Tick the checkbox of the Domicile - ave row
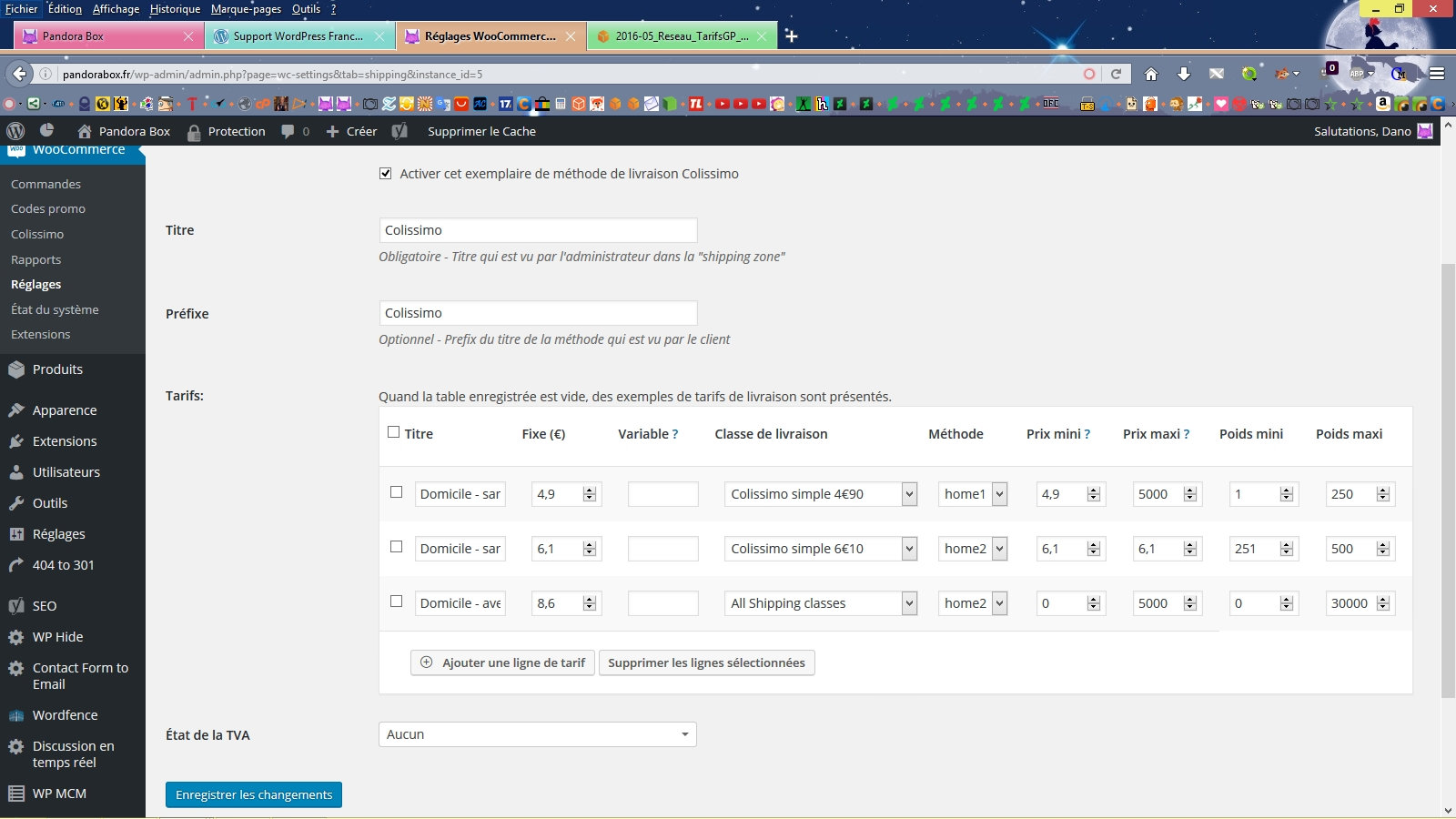The image size is (1456, 819). tap(397, 601)
